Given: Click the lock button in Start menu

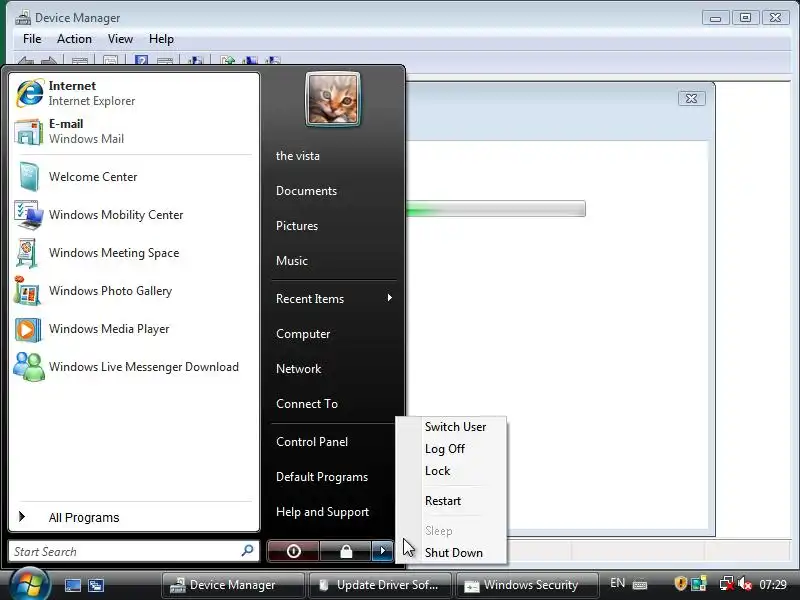Looking at the screenshot, I should point(346,551).
